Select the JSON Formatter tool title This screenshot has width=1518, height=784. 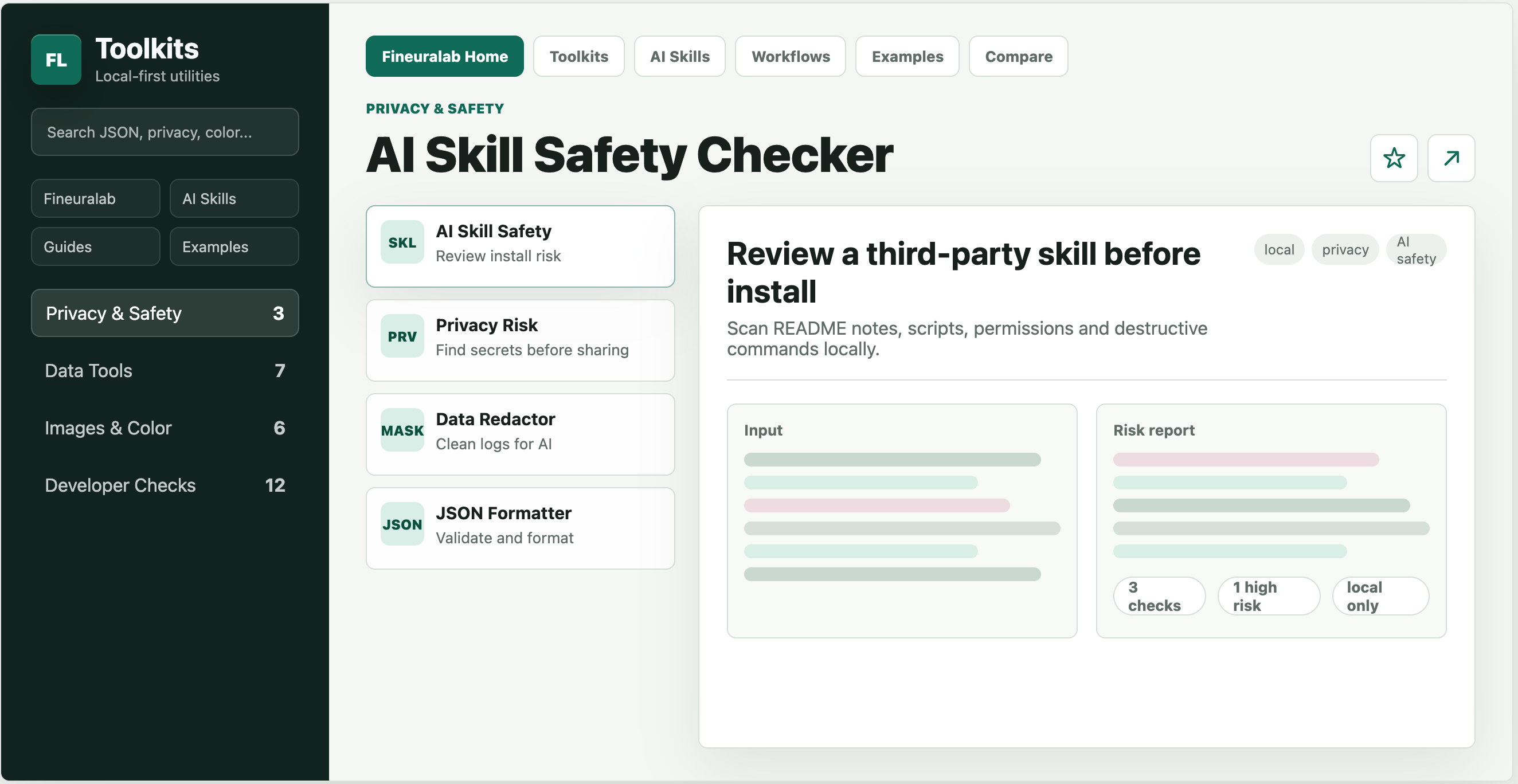pos(504,513)
